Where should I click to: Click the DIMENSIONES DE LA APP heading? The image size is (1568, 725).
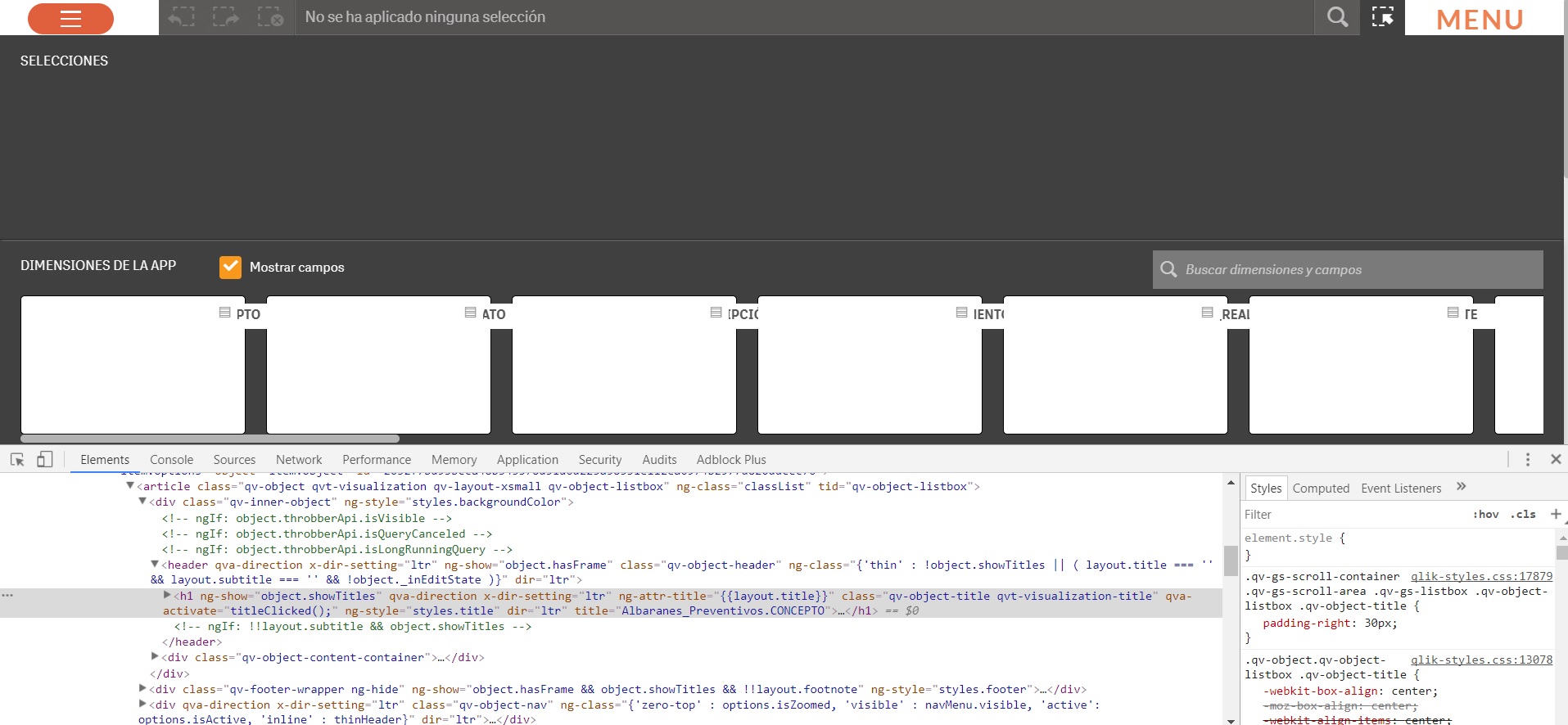tap(98, 265)
